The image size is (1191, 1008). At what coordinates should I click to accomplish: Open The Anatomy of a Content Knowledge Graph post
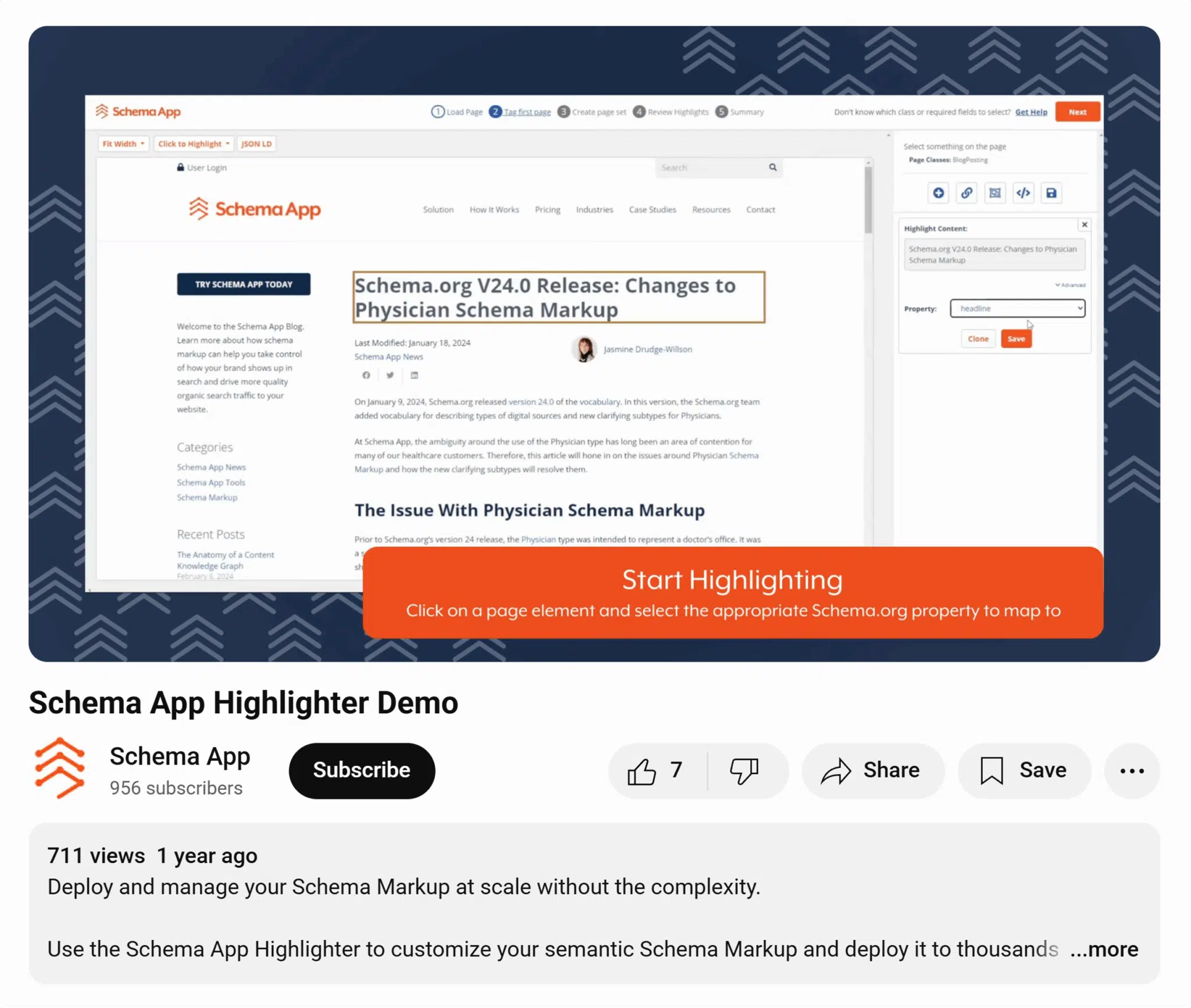point(225,560)
